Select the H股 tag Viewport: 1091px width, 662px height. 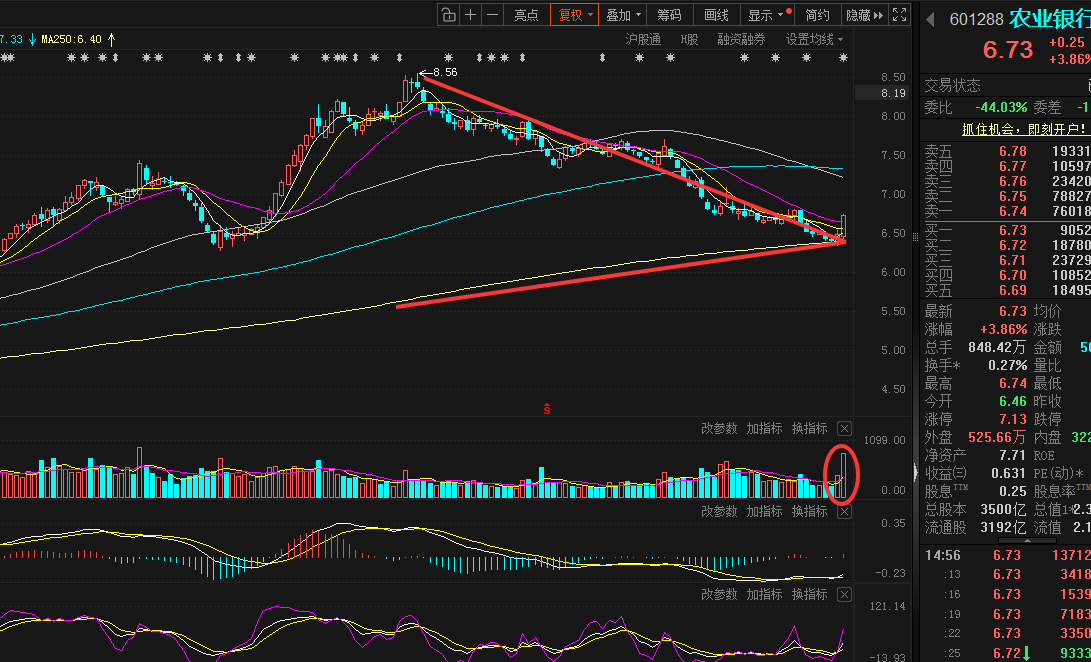click(x=689, y=40)
